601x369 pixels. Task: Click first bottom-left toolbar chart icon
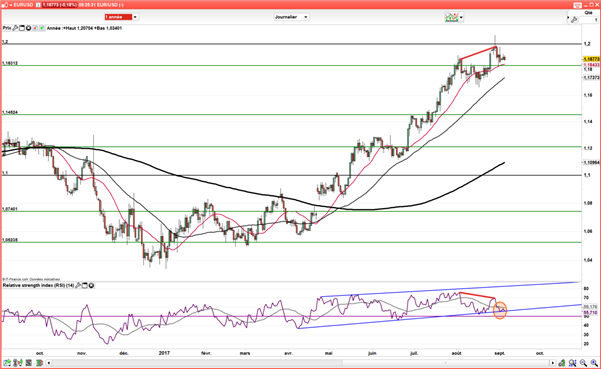coord(8,362)
